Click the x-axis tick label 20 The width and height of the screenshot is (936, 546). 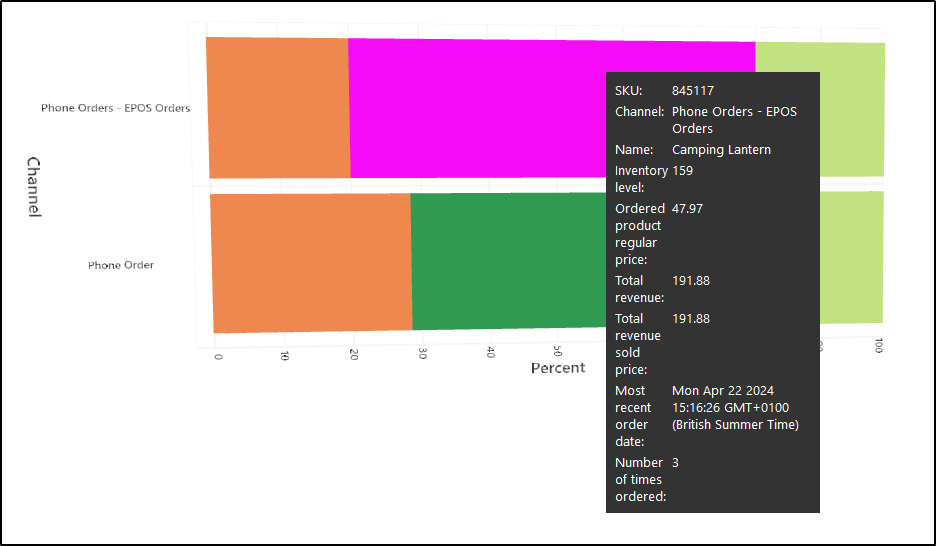(353, 354)
